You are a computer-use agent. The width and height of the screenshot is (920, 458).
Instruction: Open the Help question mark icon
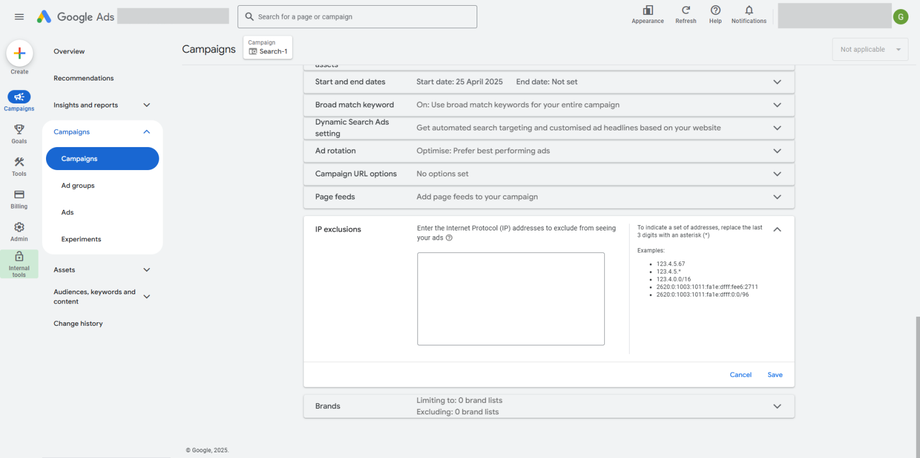(x=715, y=11)
